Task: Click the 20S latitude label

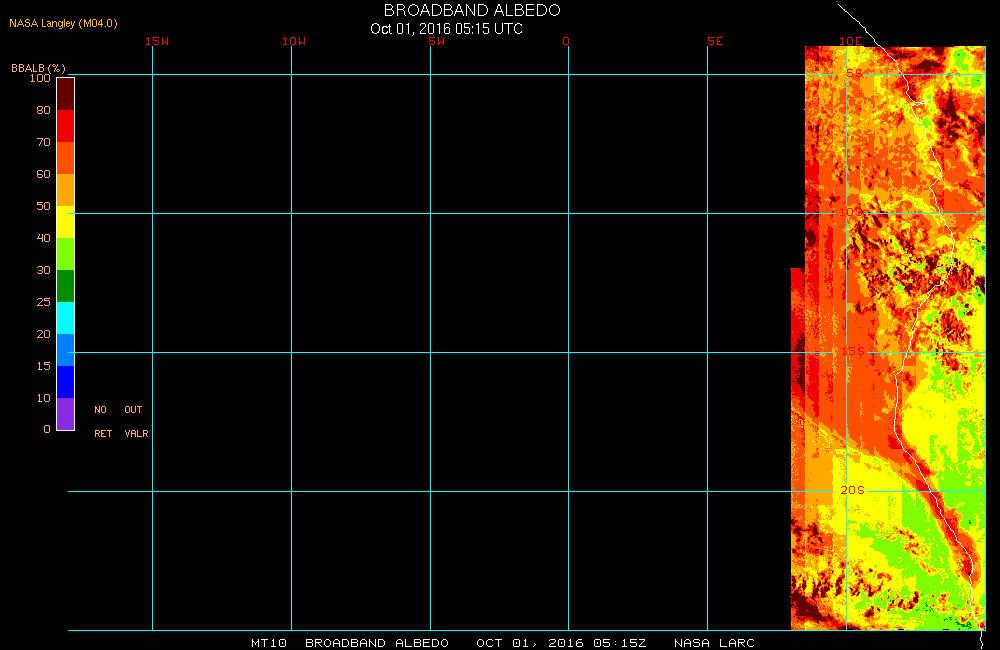Action: 851,490
